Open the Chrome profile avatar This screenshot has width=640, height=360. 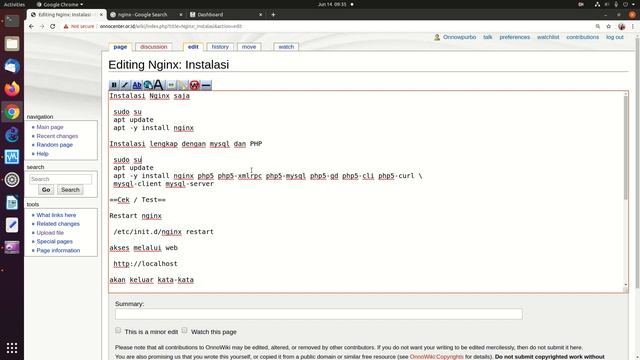pyautogui.click(x=622, y=26)
